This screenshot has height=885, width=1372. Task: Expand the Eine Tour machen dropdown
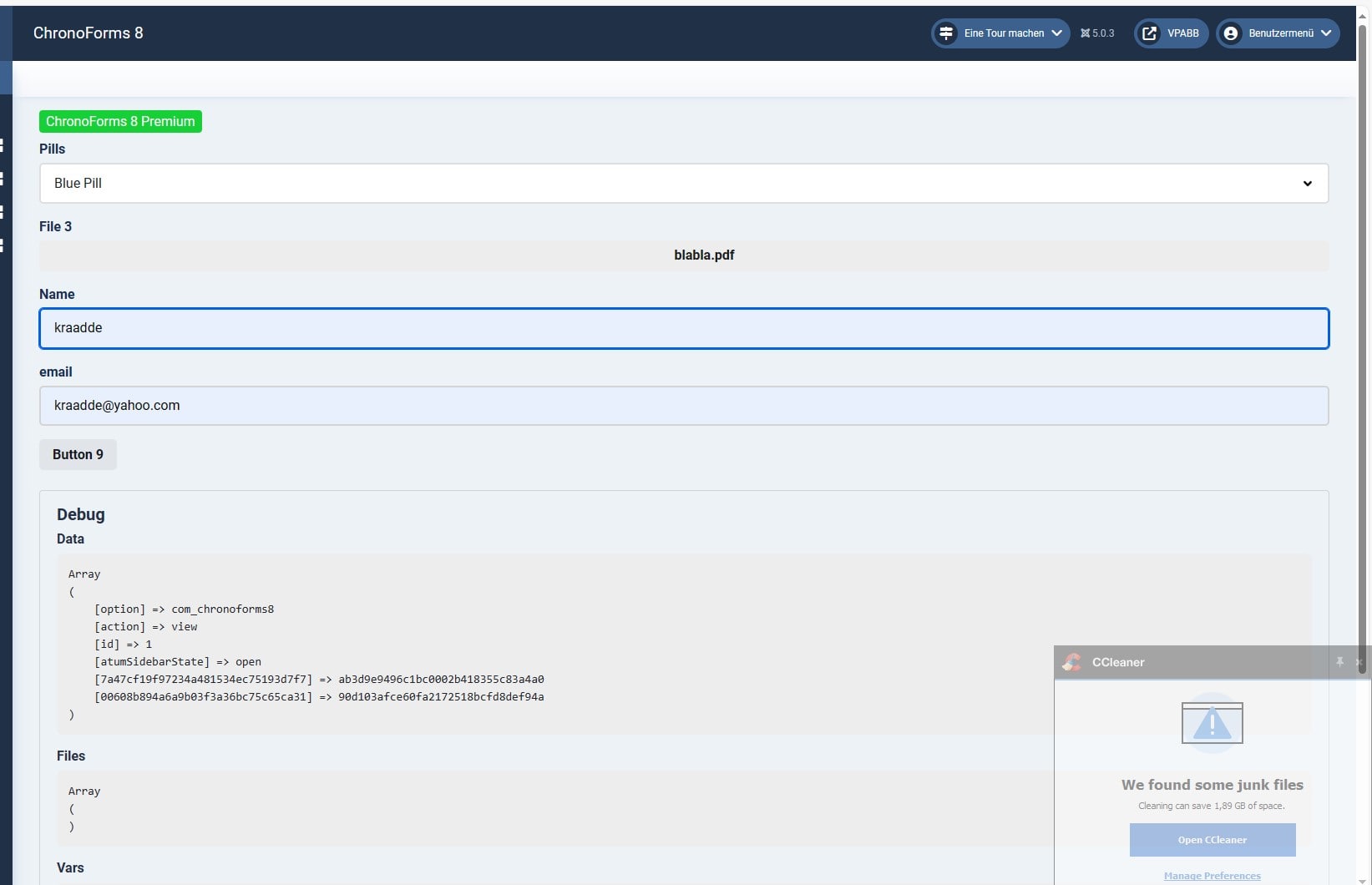click(1056, 33)
